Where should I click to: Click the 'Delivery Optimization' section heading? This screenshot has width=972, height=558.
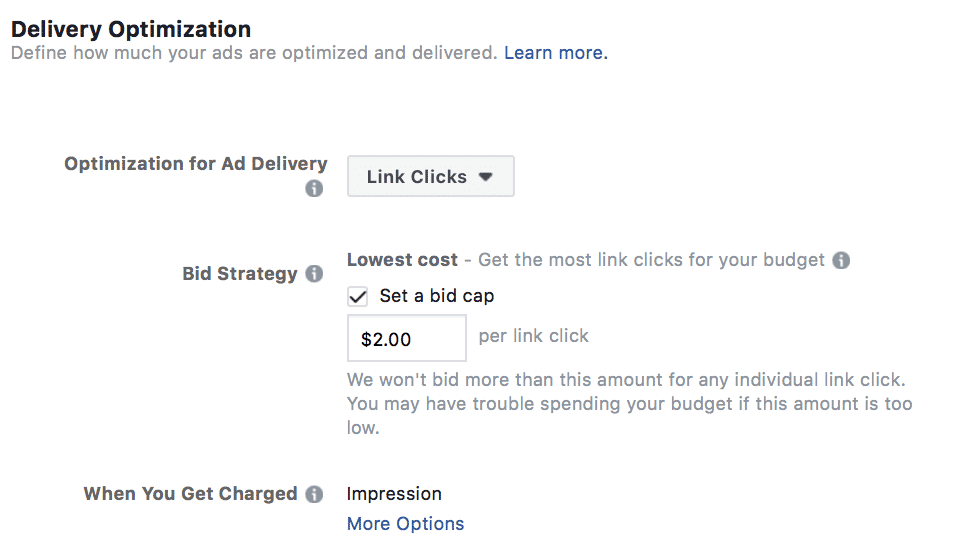pyautogui.click(x=131, y=29)
